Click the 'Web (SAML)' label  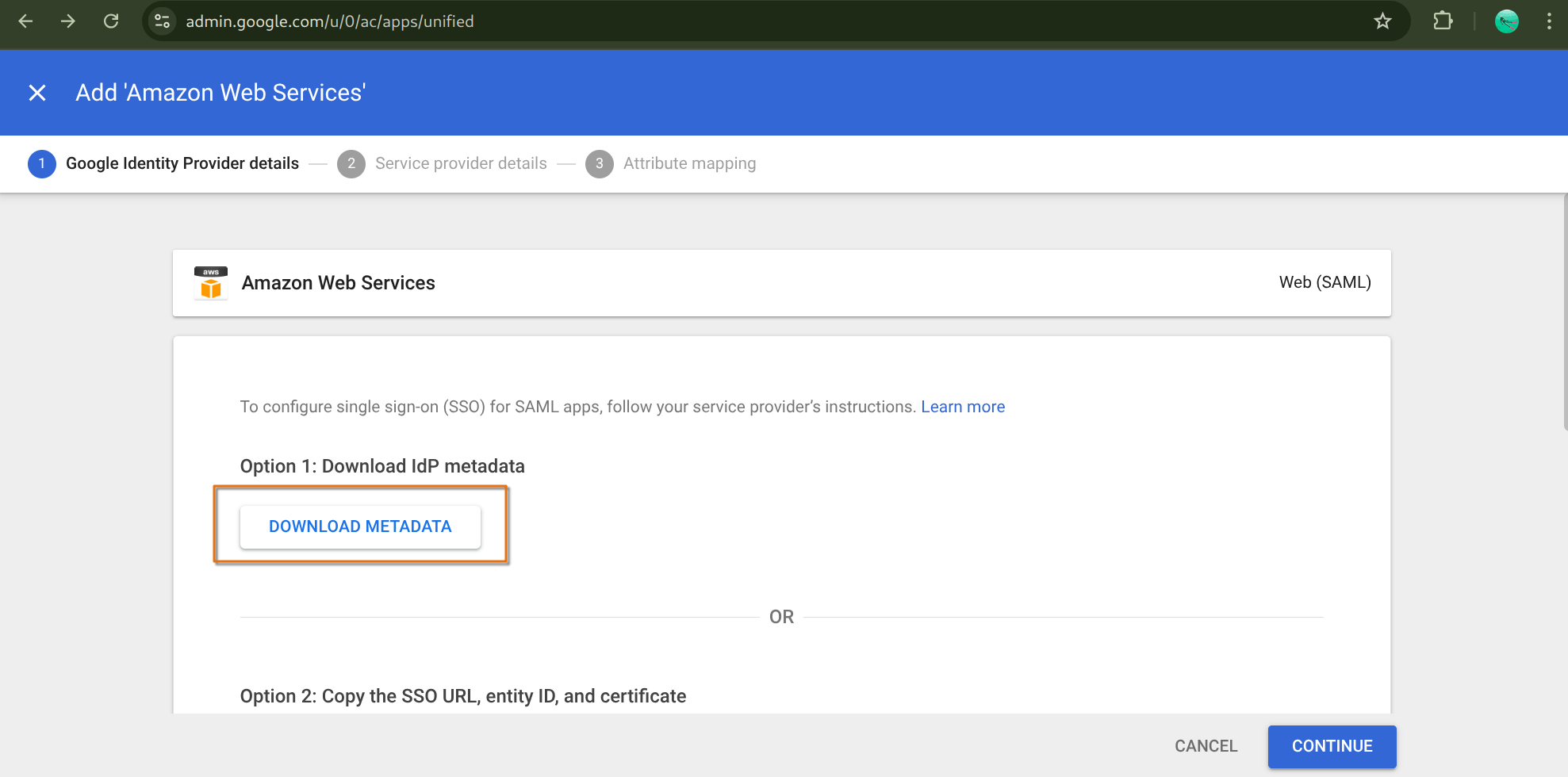[1325, 282]
